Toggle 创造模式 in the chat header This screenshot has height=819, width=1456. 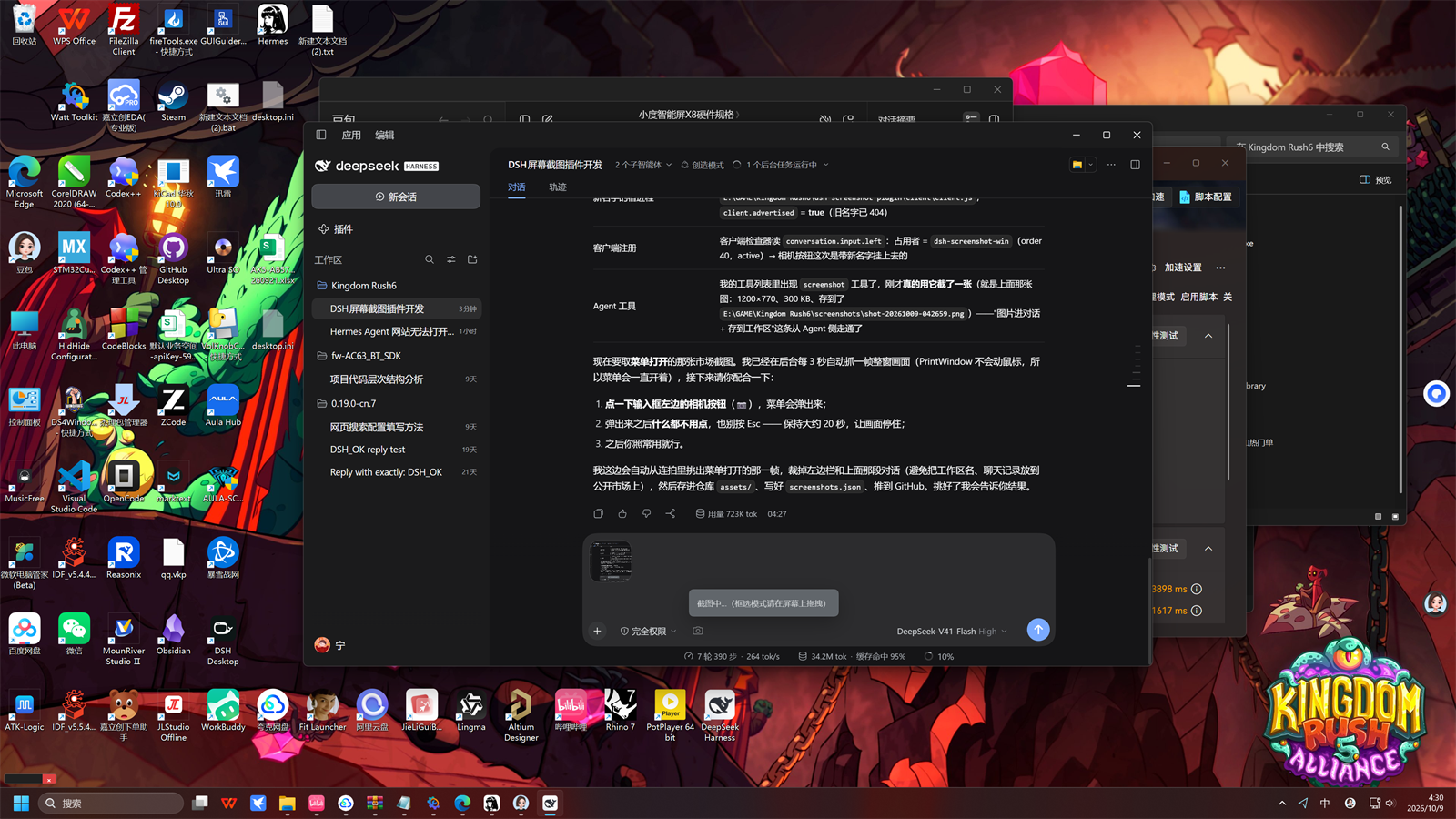703,165
